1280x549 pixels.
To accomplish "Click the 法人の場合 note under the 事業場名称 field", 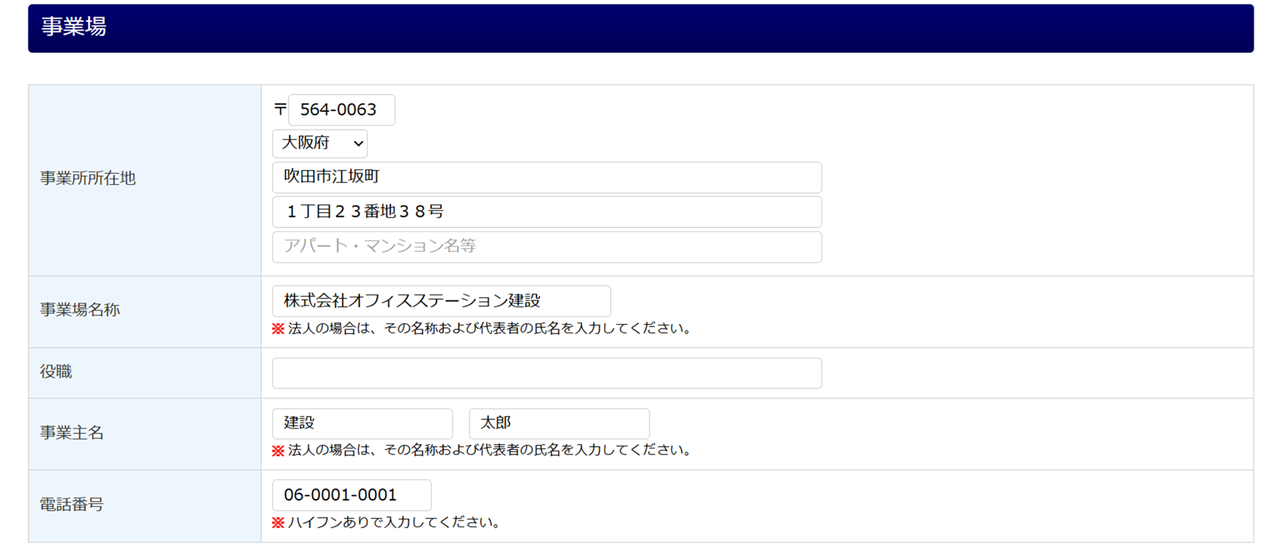I will tap(489, 328).
